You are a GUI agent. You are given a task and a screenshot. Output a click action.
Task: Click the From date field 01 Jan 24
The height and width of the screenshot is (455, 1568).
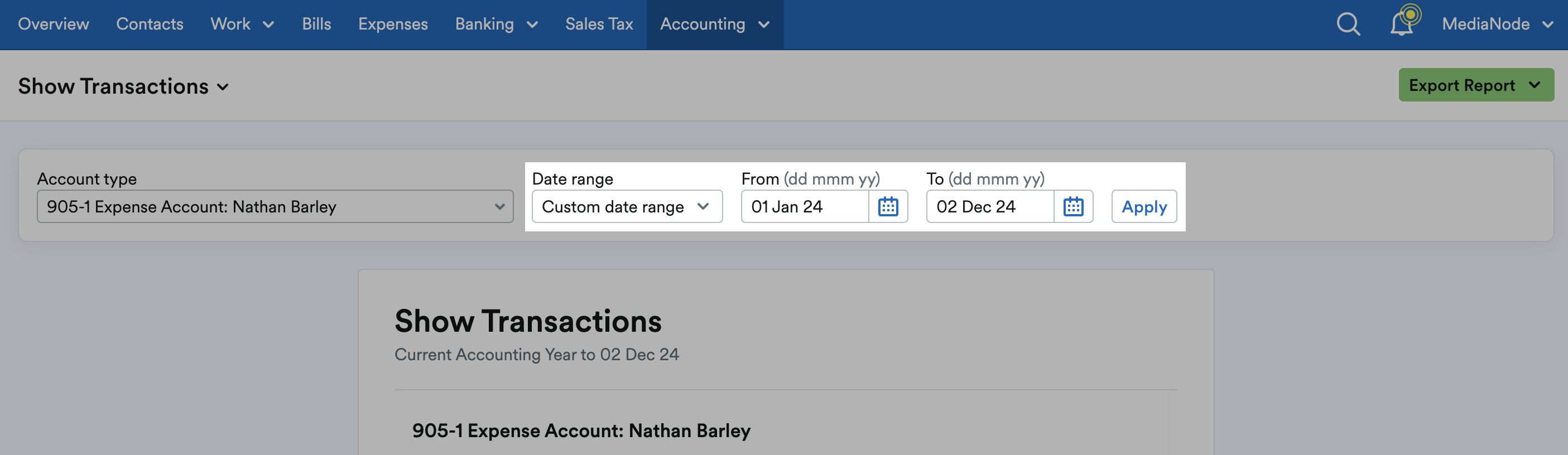805,207
